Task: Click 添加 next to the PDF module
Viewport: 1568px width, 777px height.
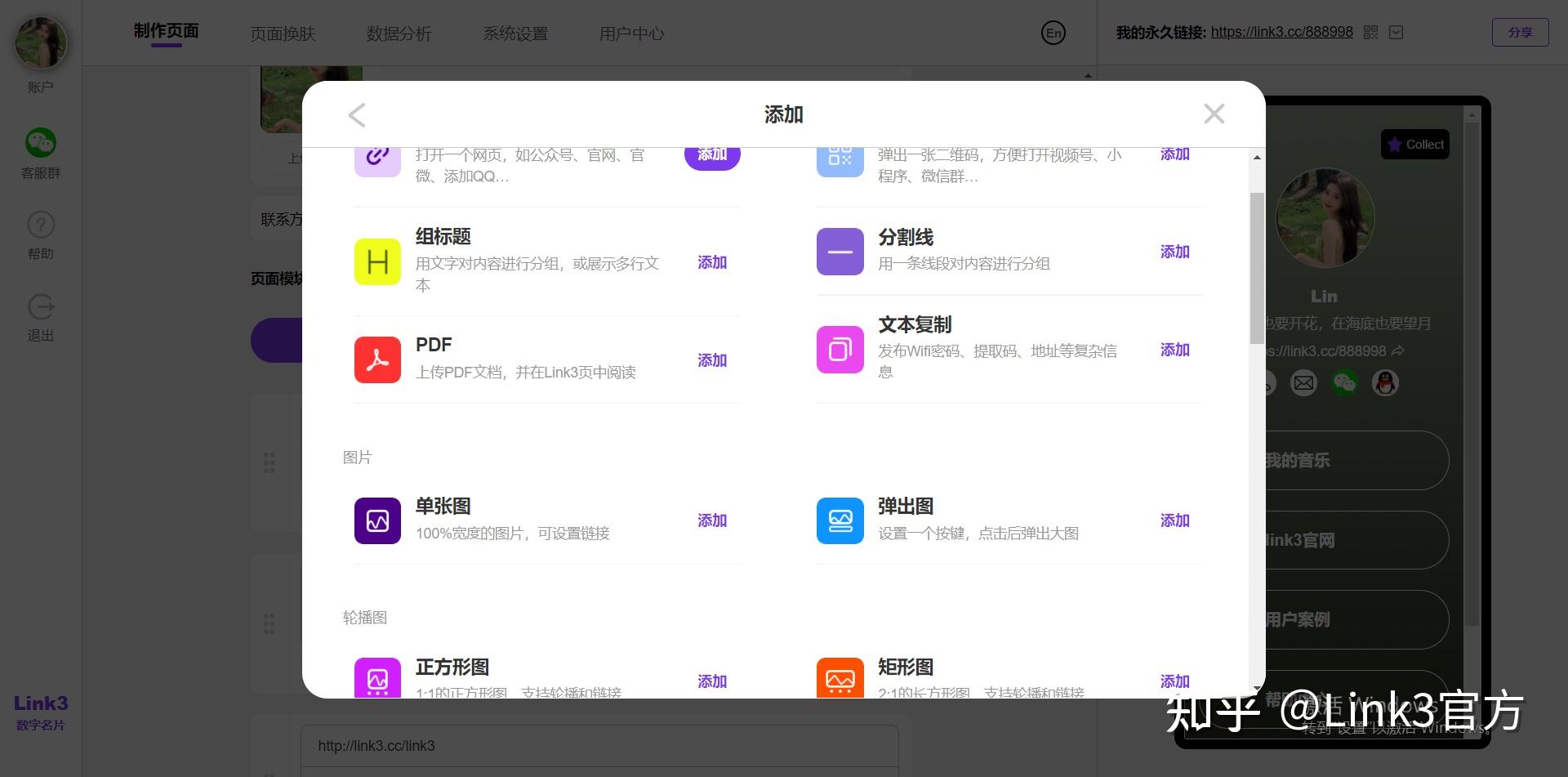Action: (x=711, y=359)
